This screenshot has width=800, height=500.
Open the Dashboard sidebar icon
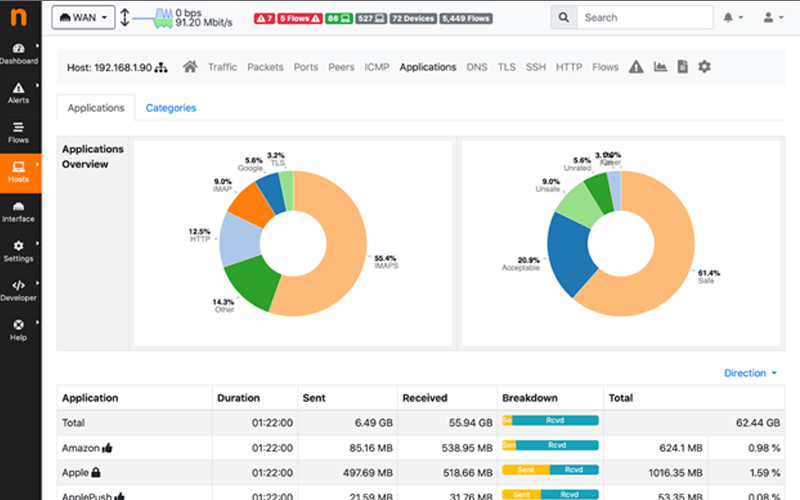(x=20, y=53)
